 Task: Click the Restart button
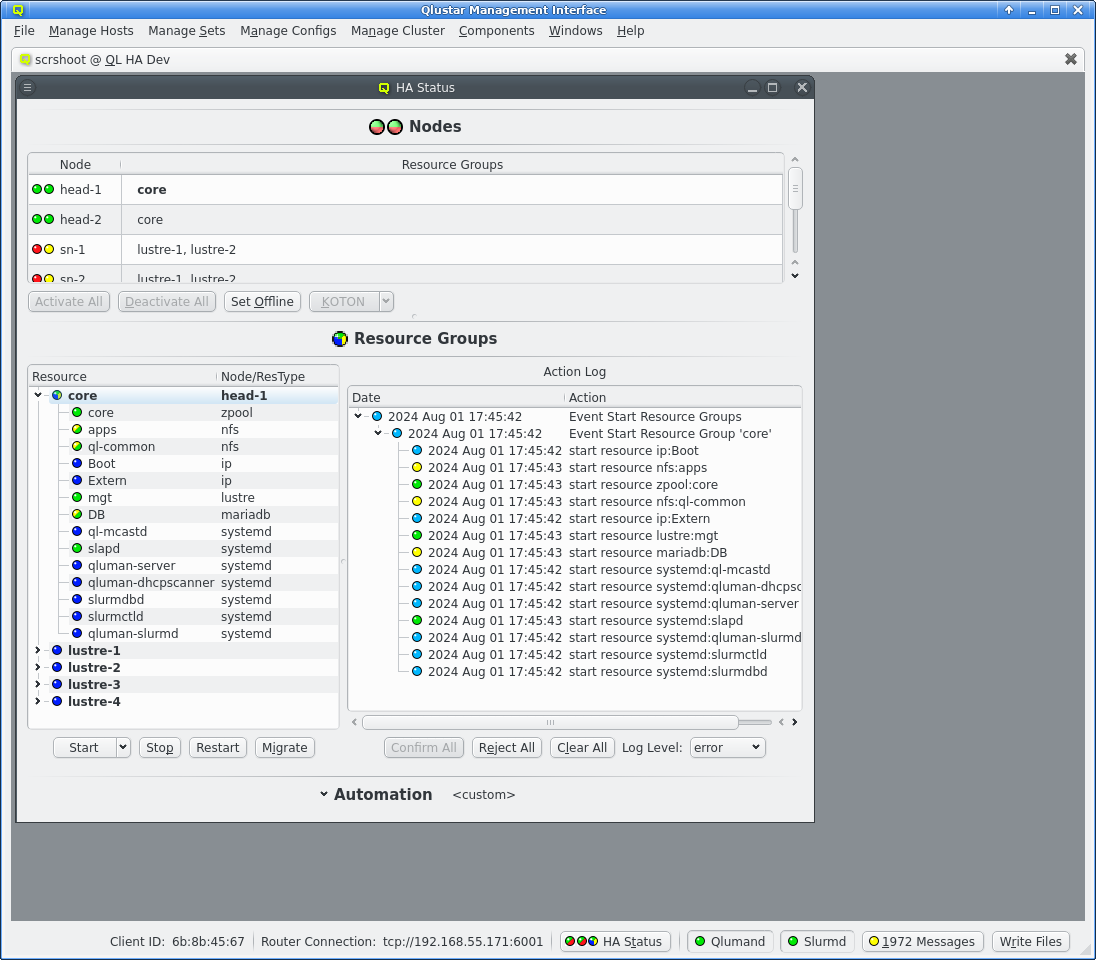(217, 747)
